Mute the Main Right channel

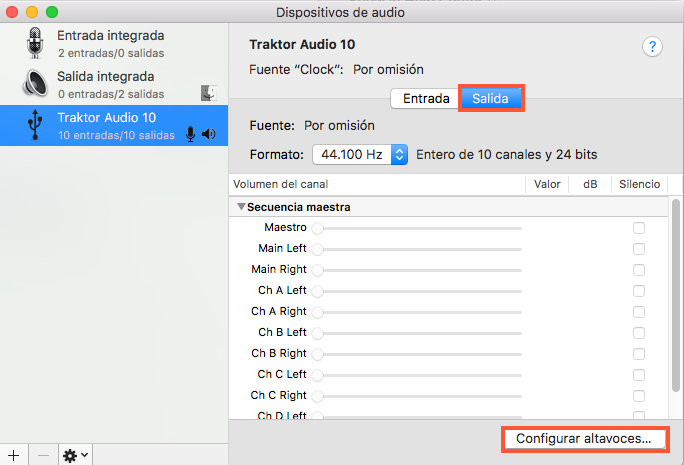click(639, 270)
